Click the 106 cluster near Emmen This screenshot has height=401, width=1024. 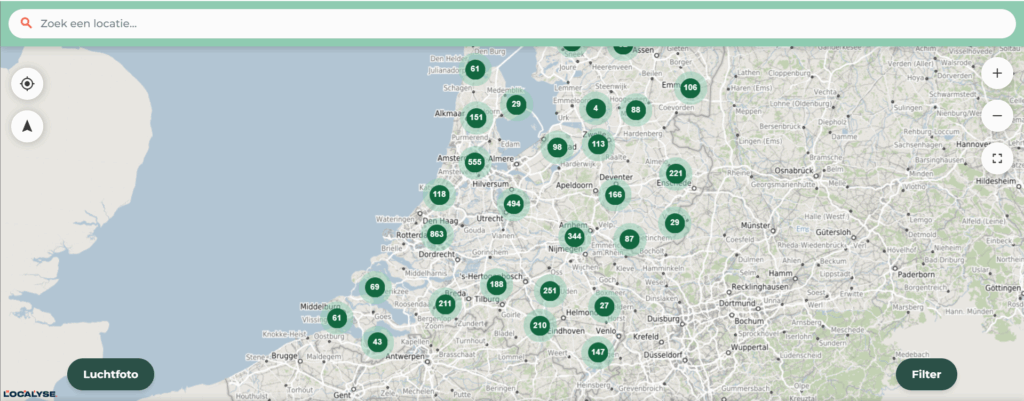point(690,88)
